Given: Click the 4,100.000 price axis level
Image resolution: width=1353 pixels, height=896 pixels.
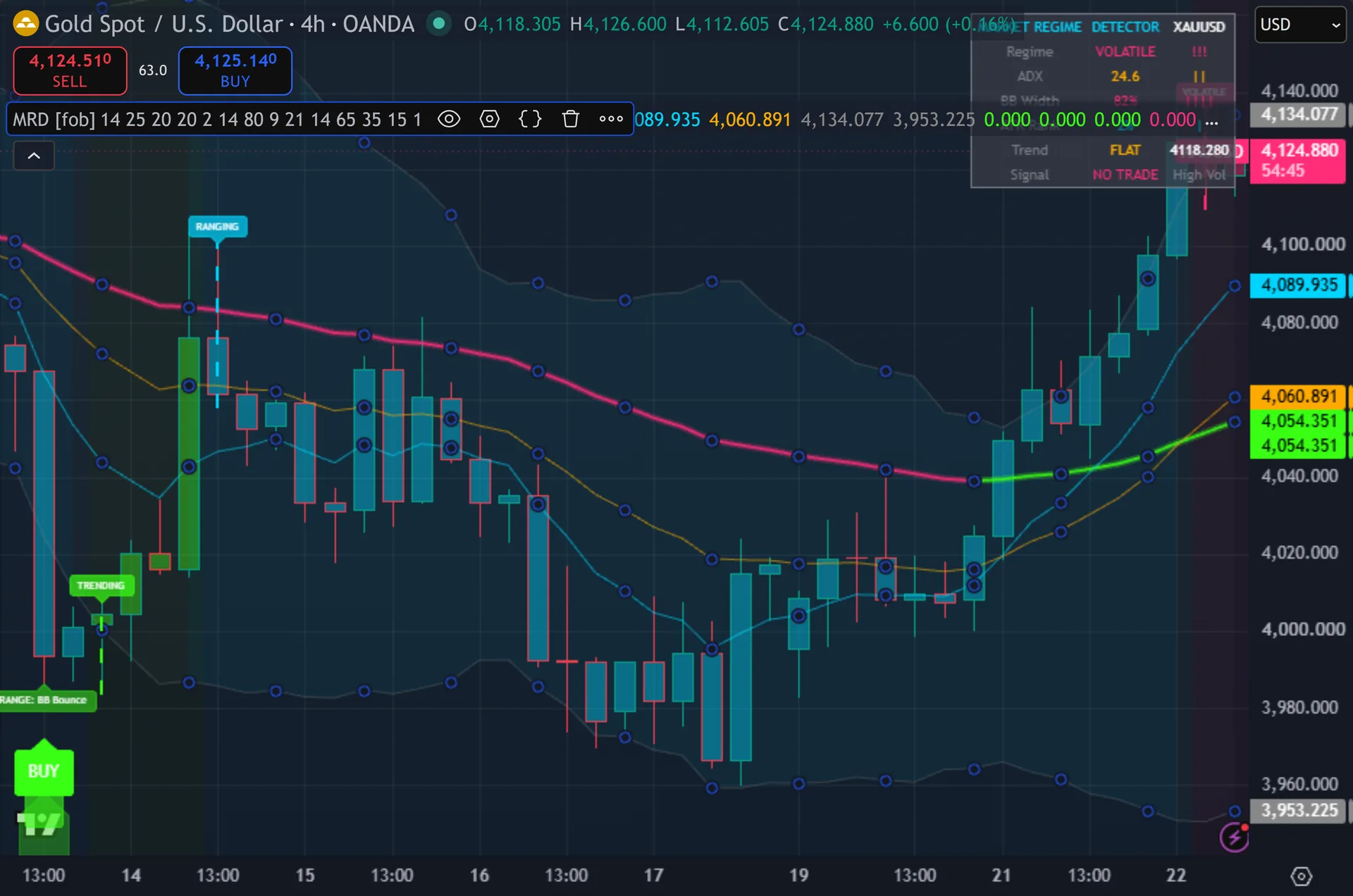Looking at the screenshot, I should click(x=1302, y=244).
